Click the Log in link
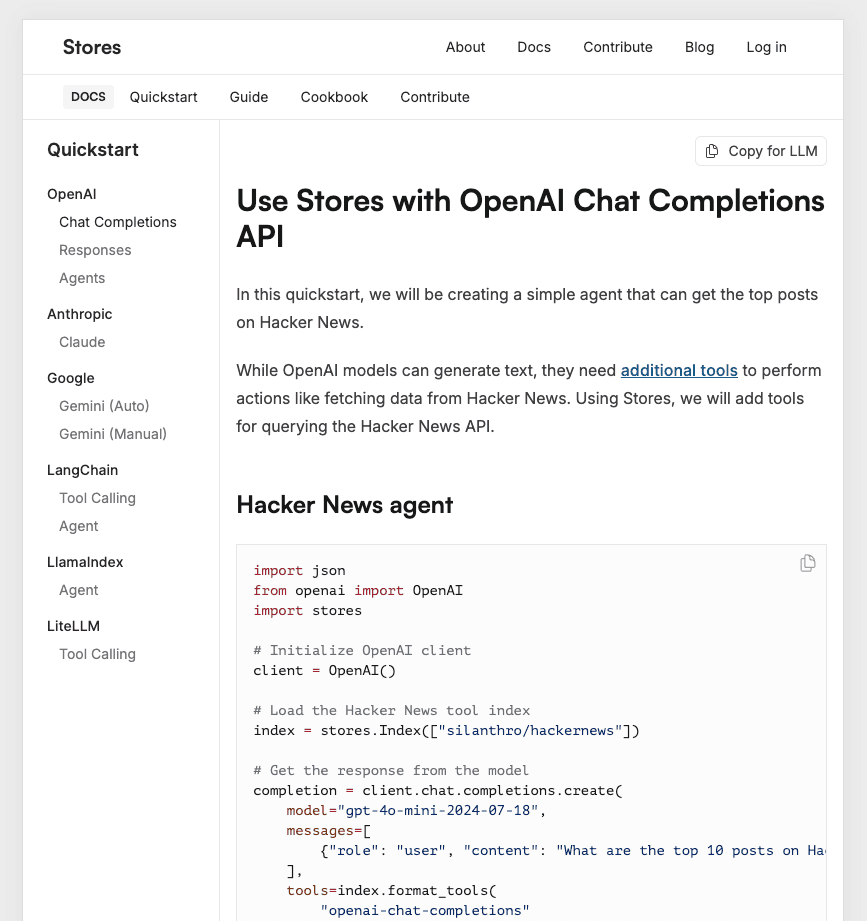 (767, 47)
